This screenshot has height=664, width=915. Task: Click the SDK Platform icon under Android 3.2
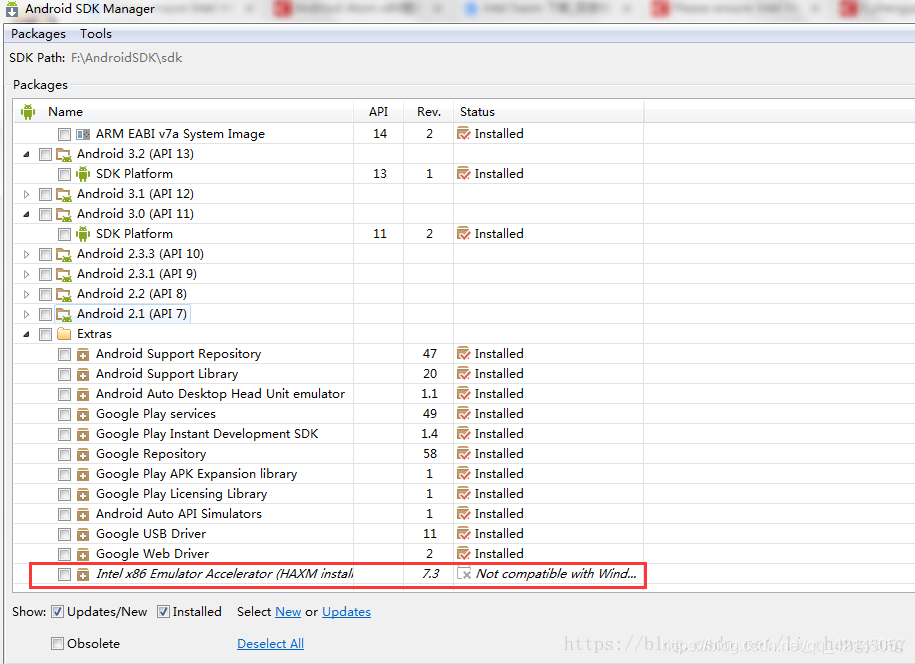point(81,173)
